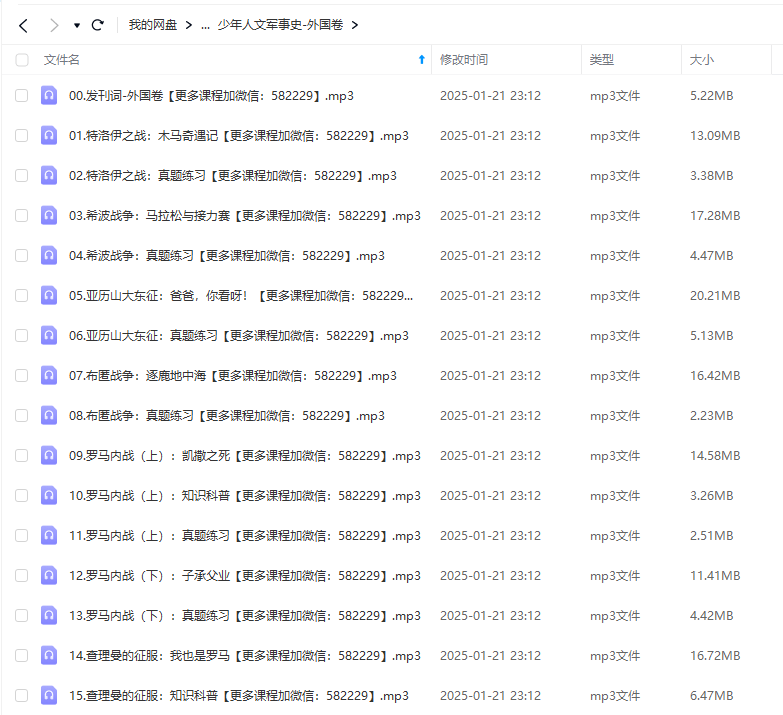Screen dimensions: 783x715
Task: Select file name 10.罗马内战（上）：知识科普
Action: 245,495
